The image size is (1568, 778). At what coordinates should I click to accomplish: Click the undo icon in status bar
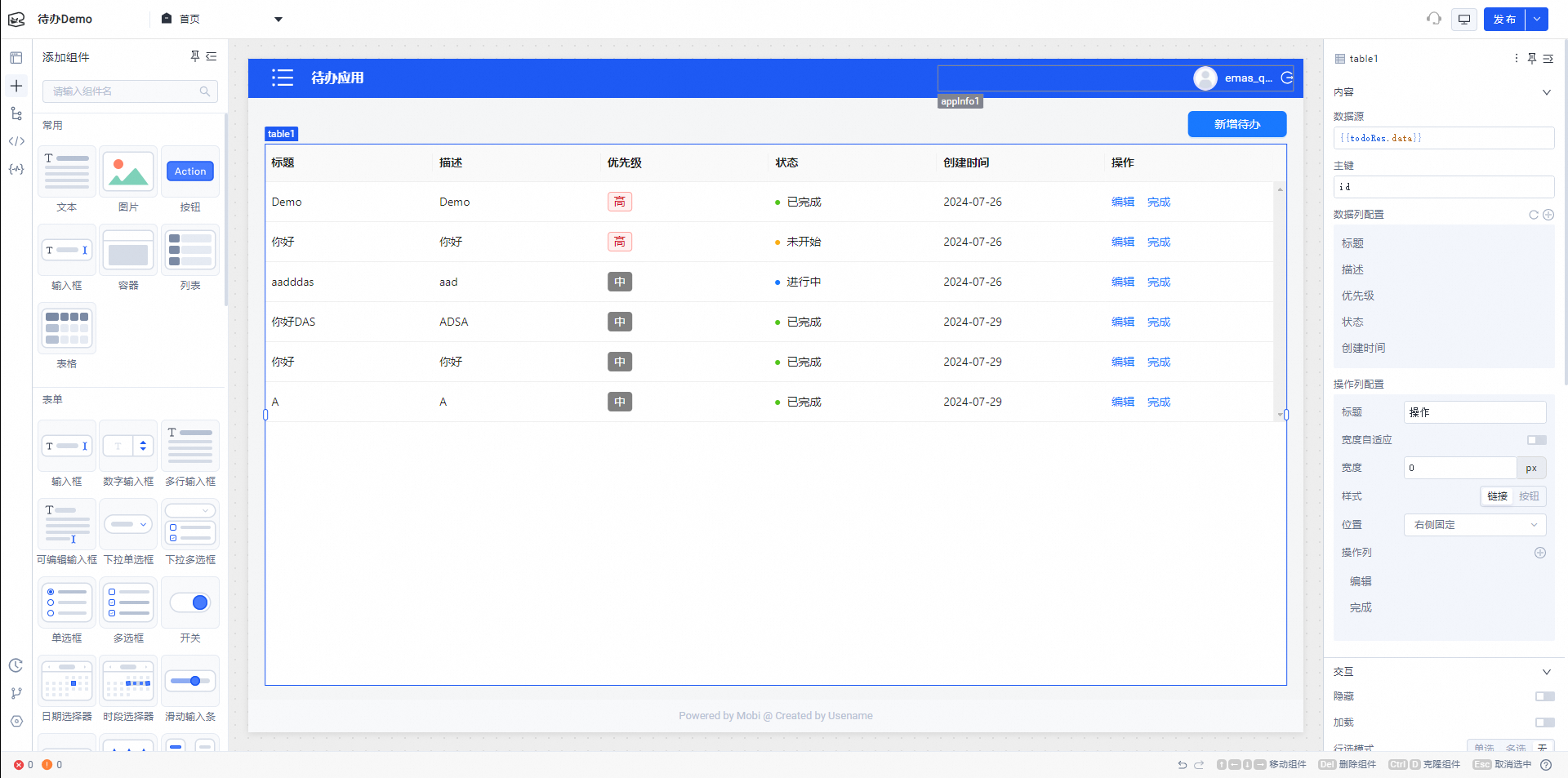tap(1182, 765)
